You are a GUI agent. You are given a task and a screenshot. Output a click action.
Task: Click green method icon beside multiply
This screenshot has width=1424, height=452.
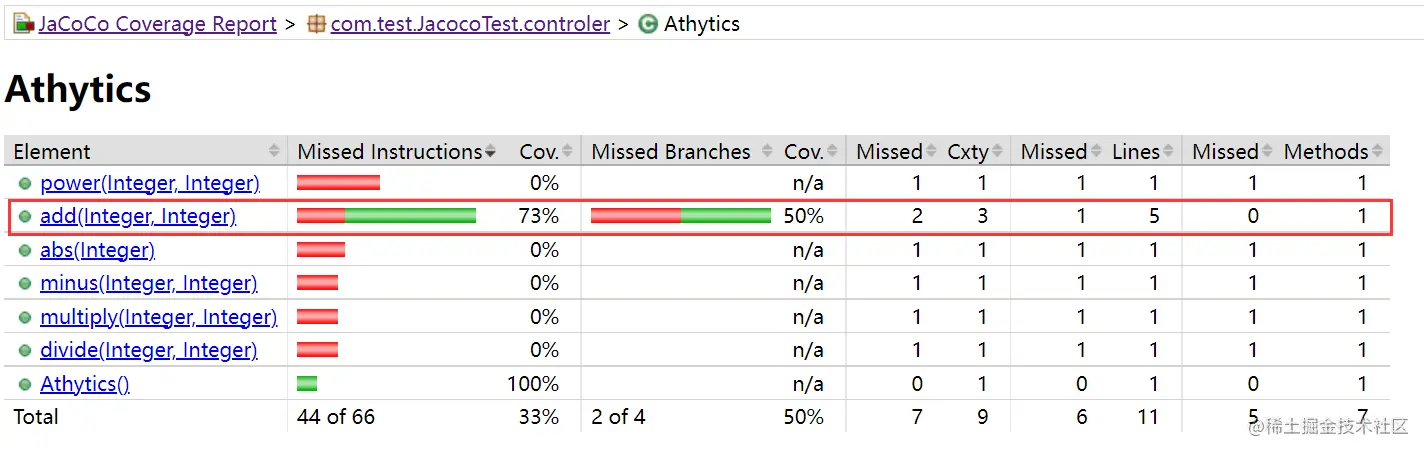25,317
